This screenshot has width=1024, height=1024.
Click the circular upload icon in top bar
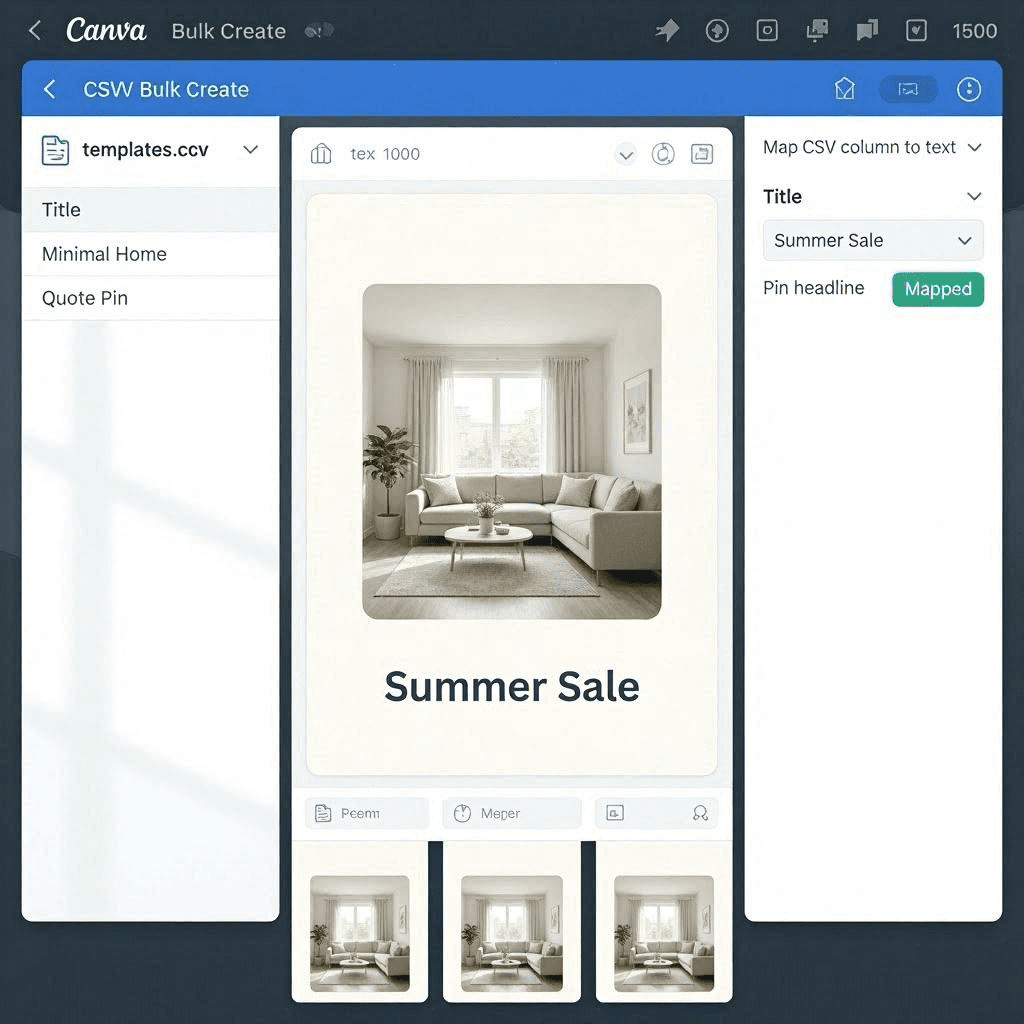pyautogui.click(x=717, y=30)
